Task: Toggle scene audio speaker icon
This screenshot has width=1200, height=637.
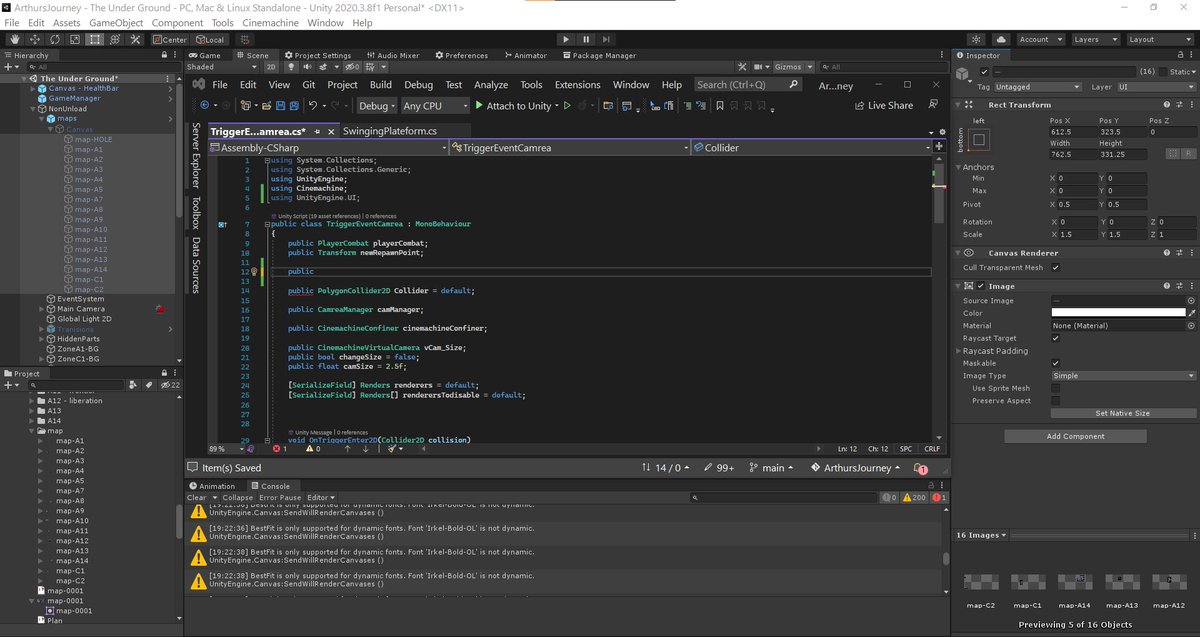Action: pyautogui.click(x=309, y=67)
